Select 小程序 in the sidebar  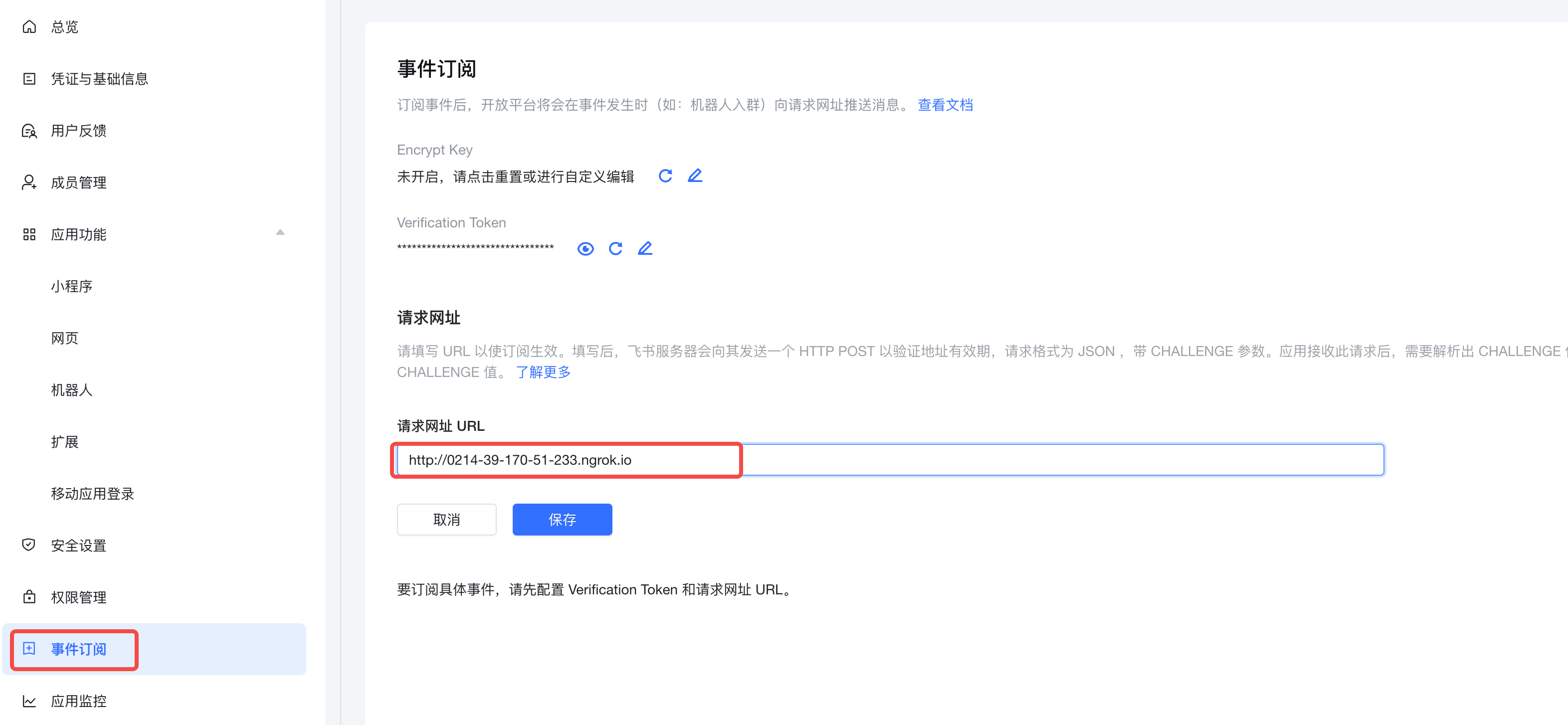(71, 286)
